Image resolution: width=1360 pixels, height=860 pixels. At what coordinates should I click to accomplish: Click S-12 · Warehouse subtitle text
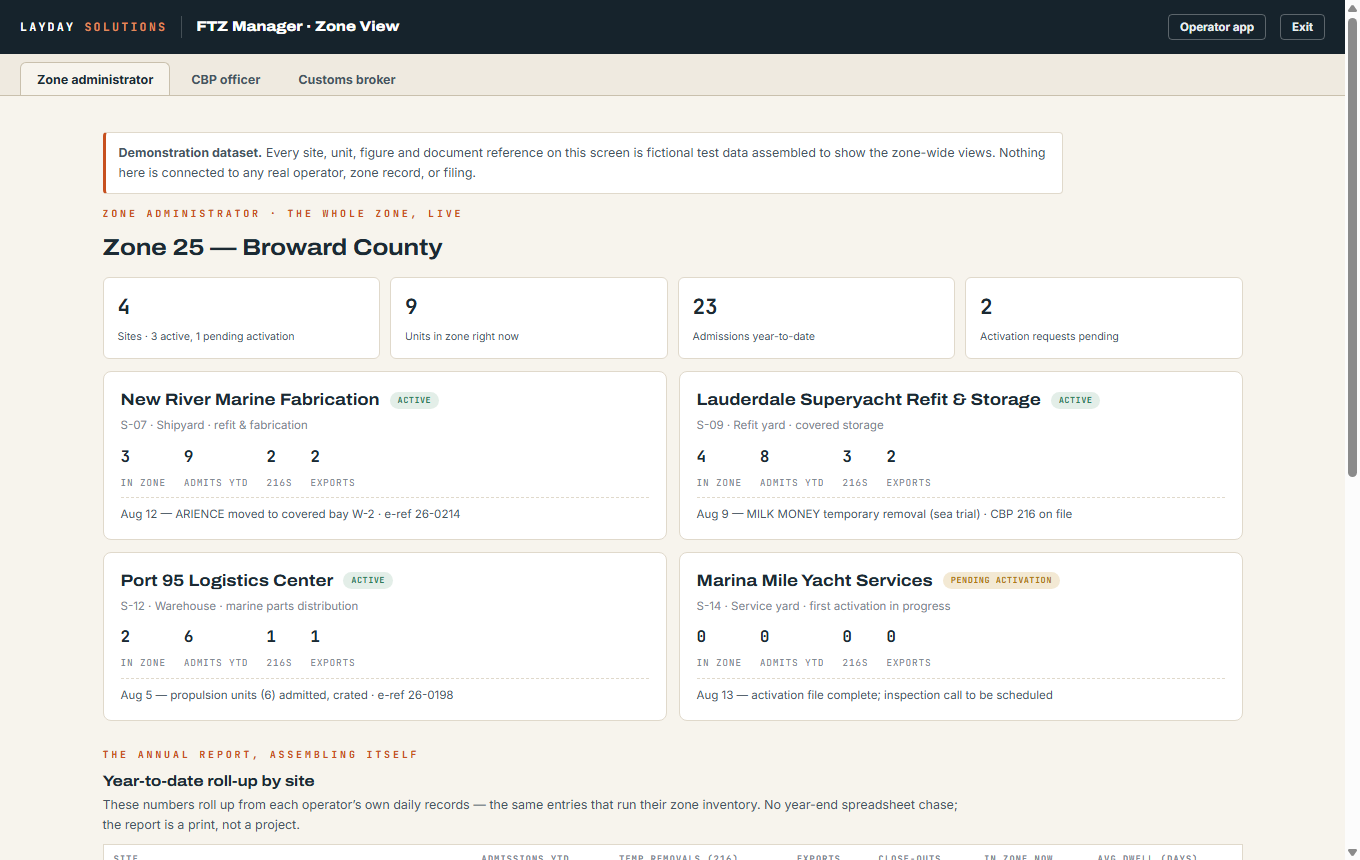tap(239, 606)
